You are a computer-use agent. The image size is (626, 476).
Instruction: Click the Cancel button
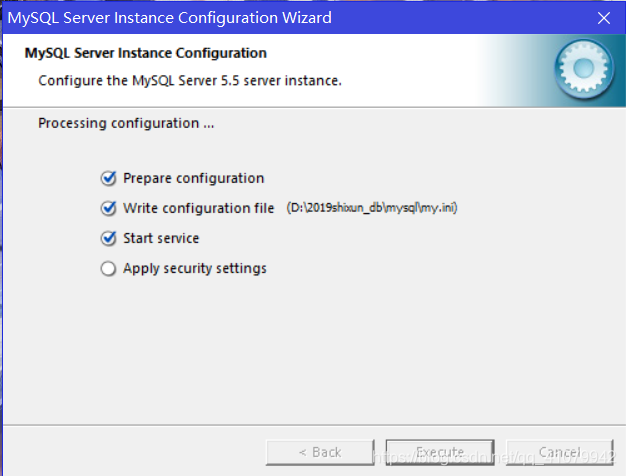560,452
